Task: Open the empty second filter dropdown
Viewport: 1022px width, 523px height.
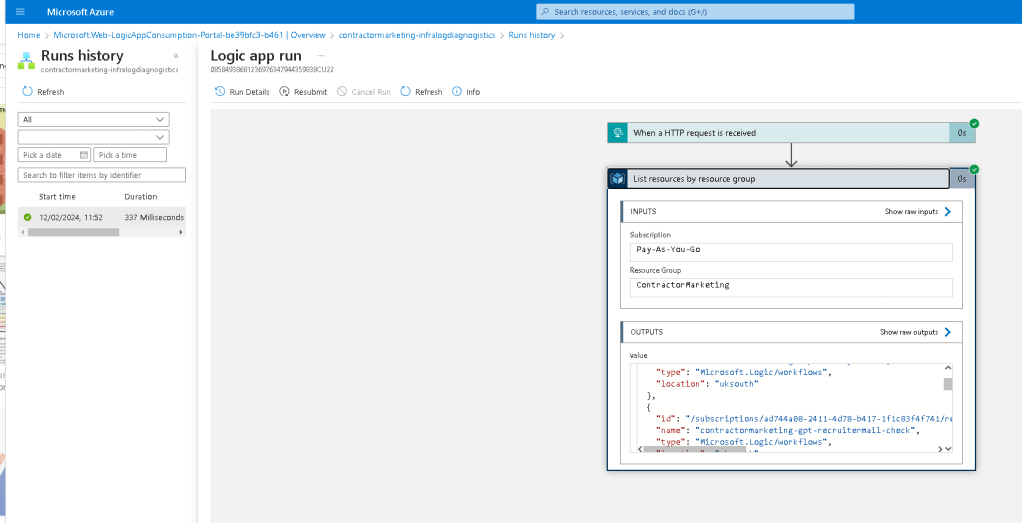Action: point(94,137)
